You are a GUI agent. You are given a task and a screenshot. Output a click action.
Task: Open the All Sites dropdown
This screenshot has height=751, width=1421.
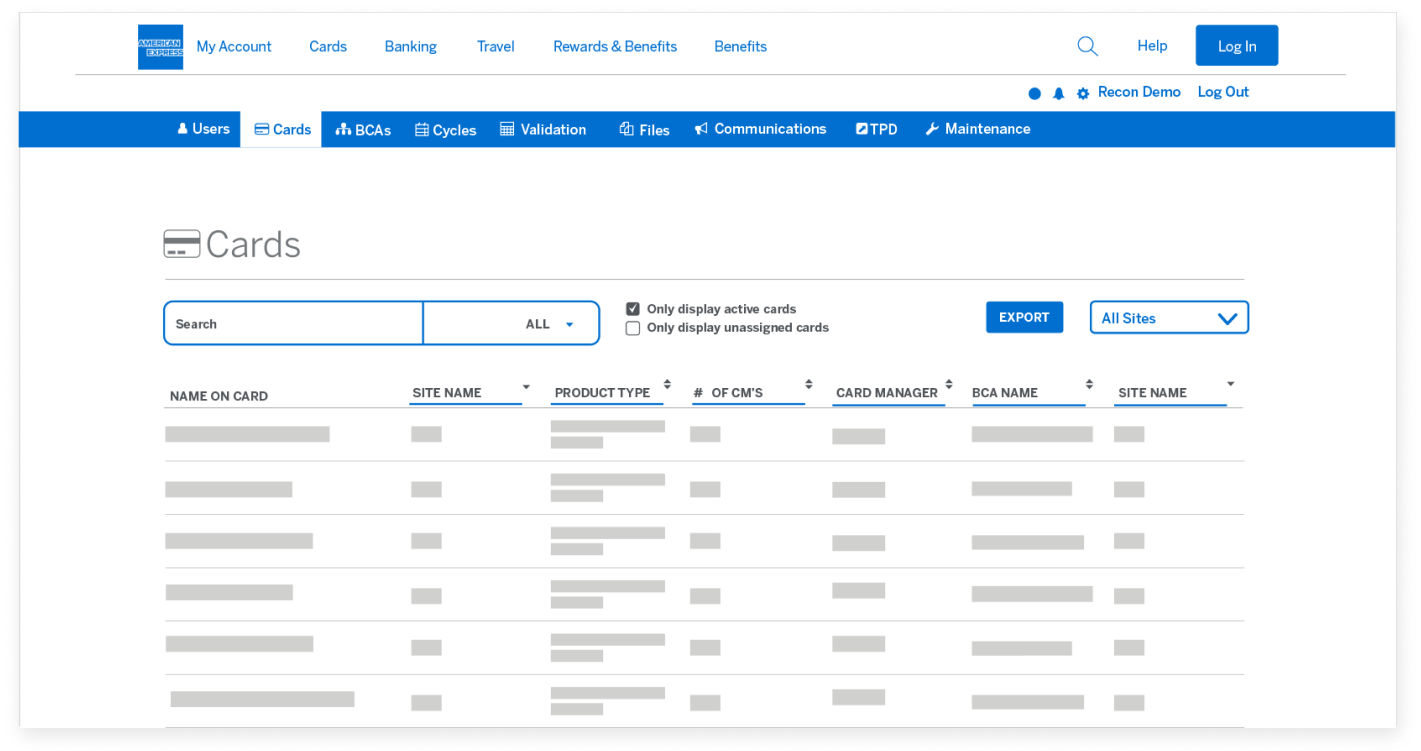tap(1168, 318)
